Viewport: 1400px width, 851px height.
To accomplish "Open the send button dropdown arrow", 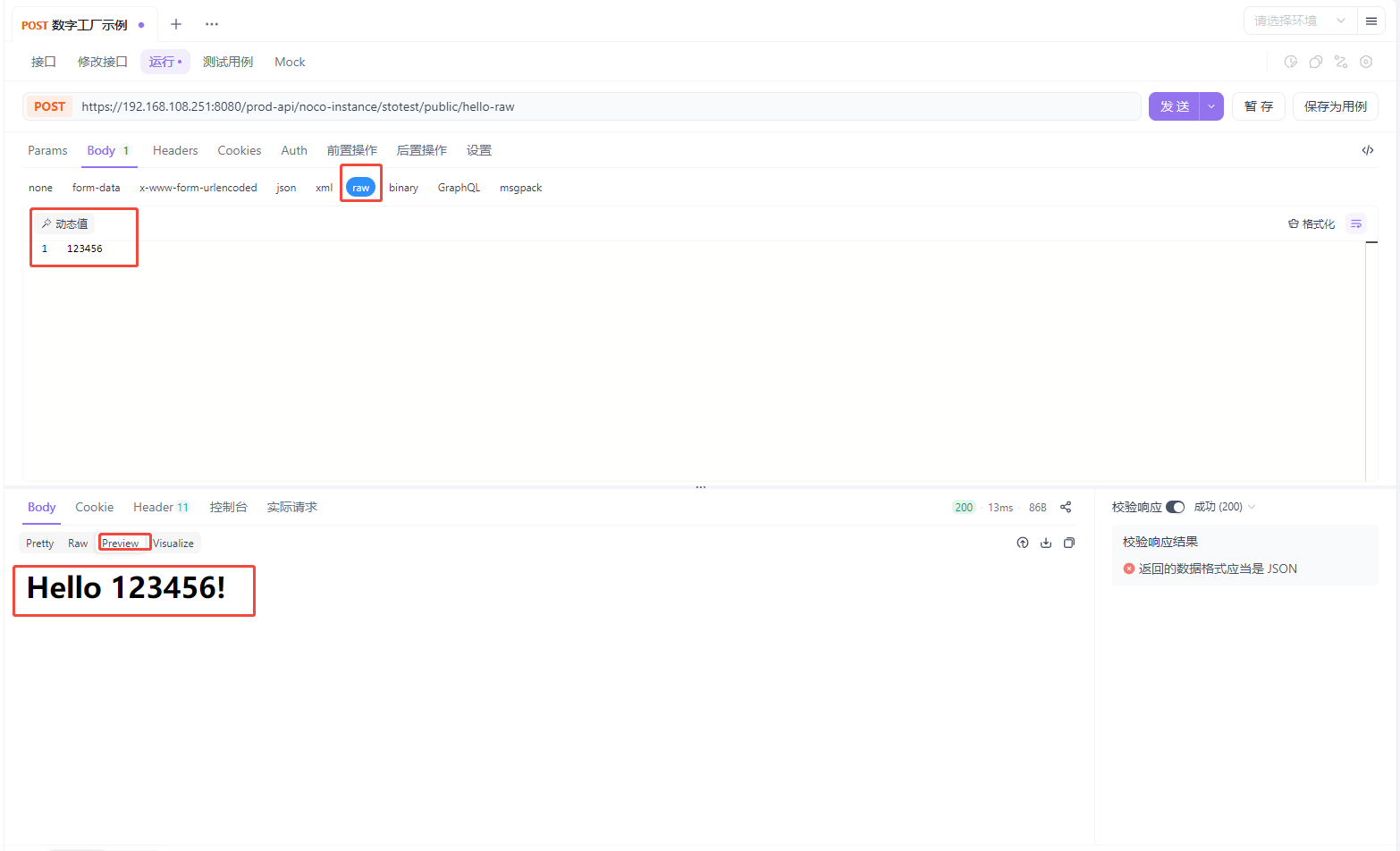I will point(1210,105).
